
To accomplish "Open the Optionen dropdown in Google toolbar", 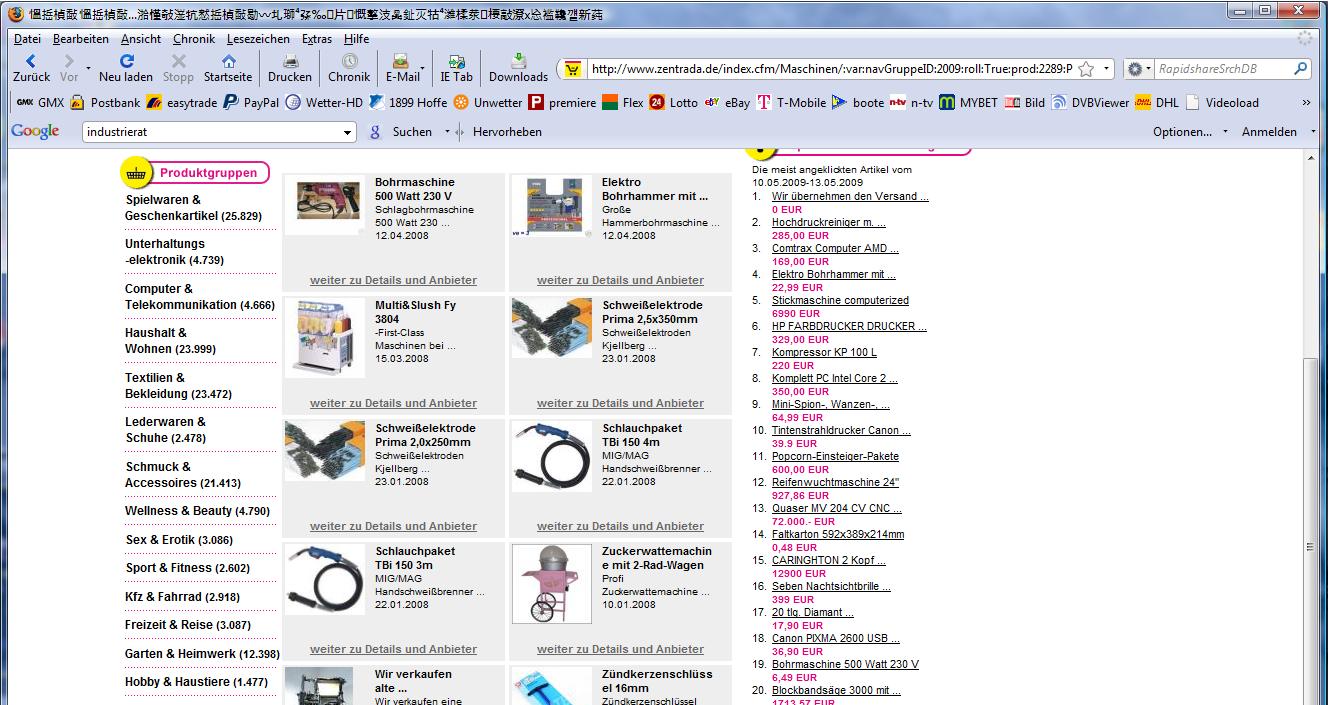I will click(1189, 131).
